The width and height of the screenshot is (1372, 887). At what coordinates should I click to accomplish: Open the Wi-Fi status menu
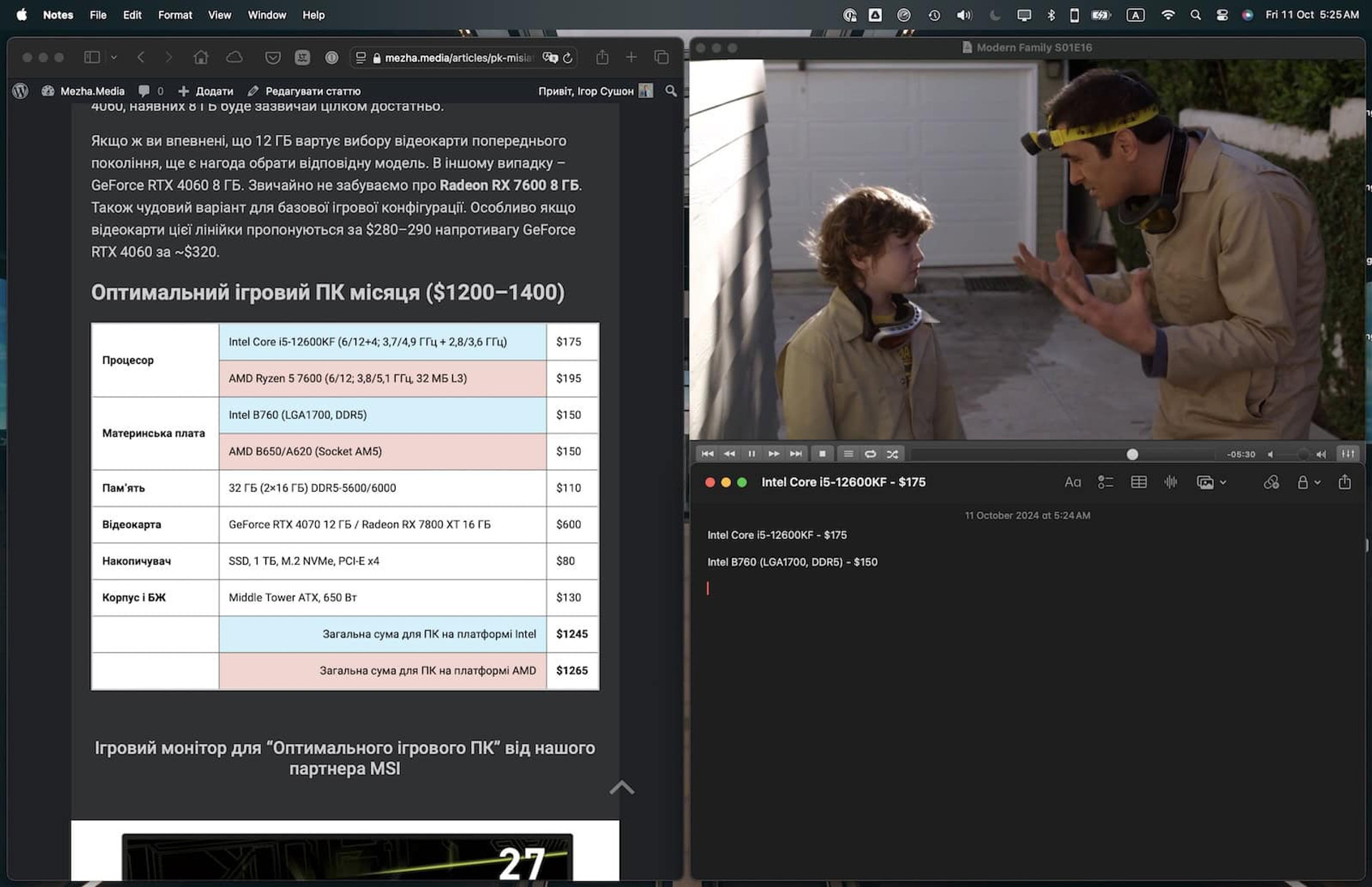(1168, 14)
